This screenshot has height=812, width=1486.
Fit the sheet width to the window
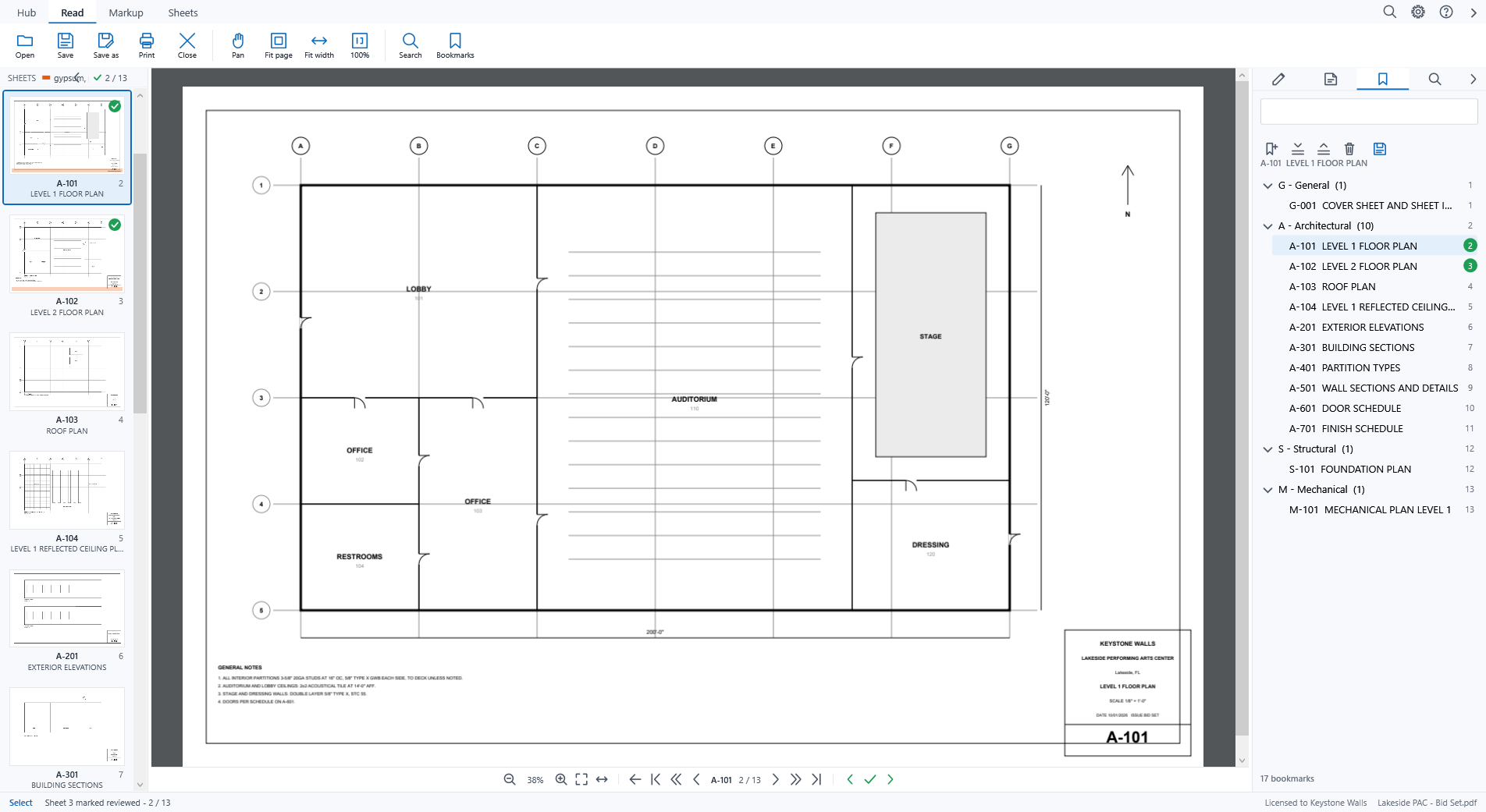coord(319,45)
